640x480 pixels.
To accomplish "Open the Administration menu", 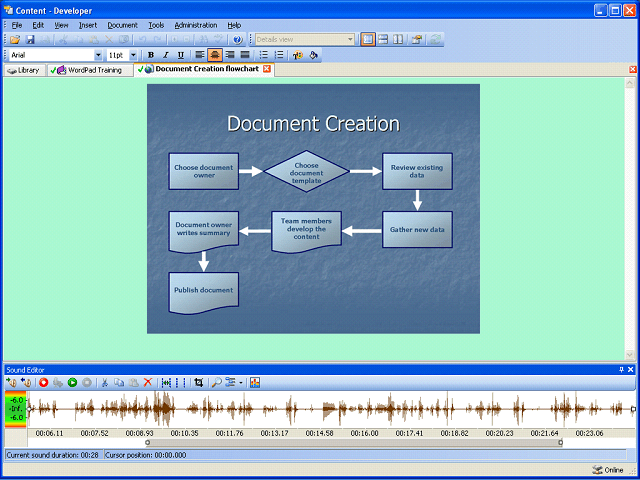I will [196, 25].
